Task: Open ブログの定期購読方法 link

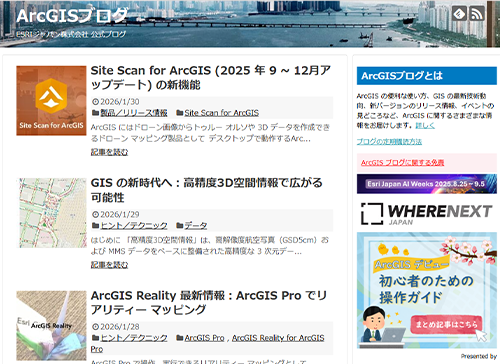Action: [389, 142]
